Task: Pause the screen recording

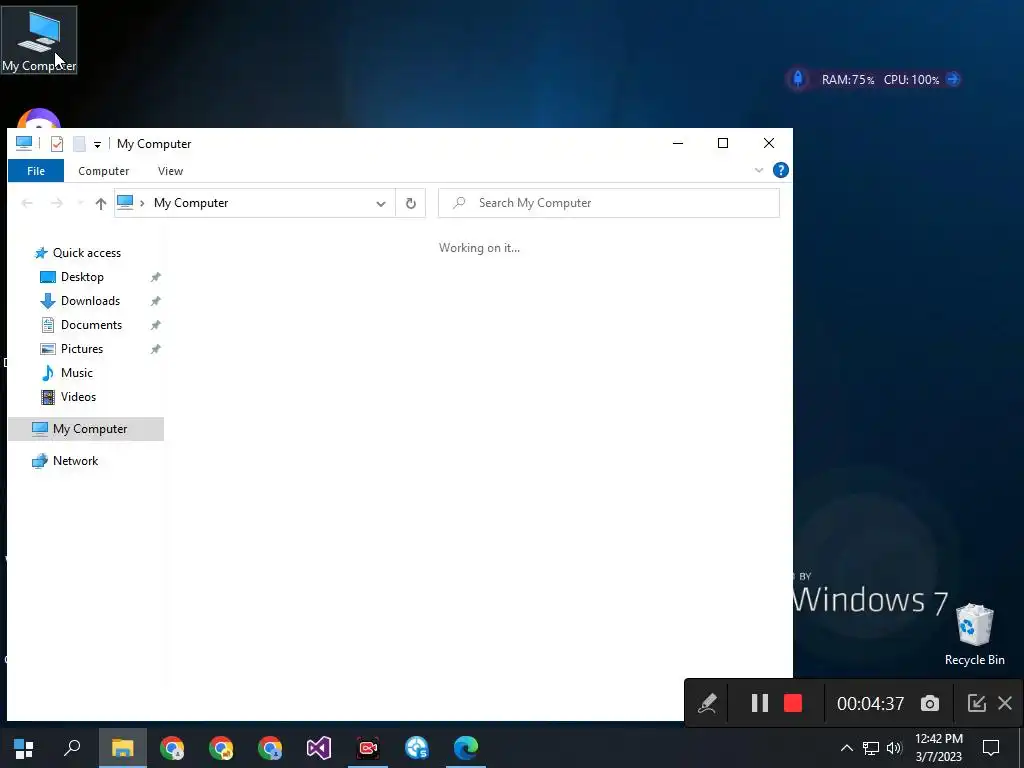Action: [759, 703]
